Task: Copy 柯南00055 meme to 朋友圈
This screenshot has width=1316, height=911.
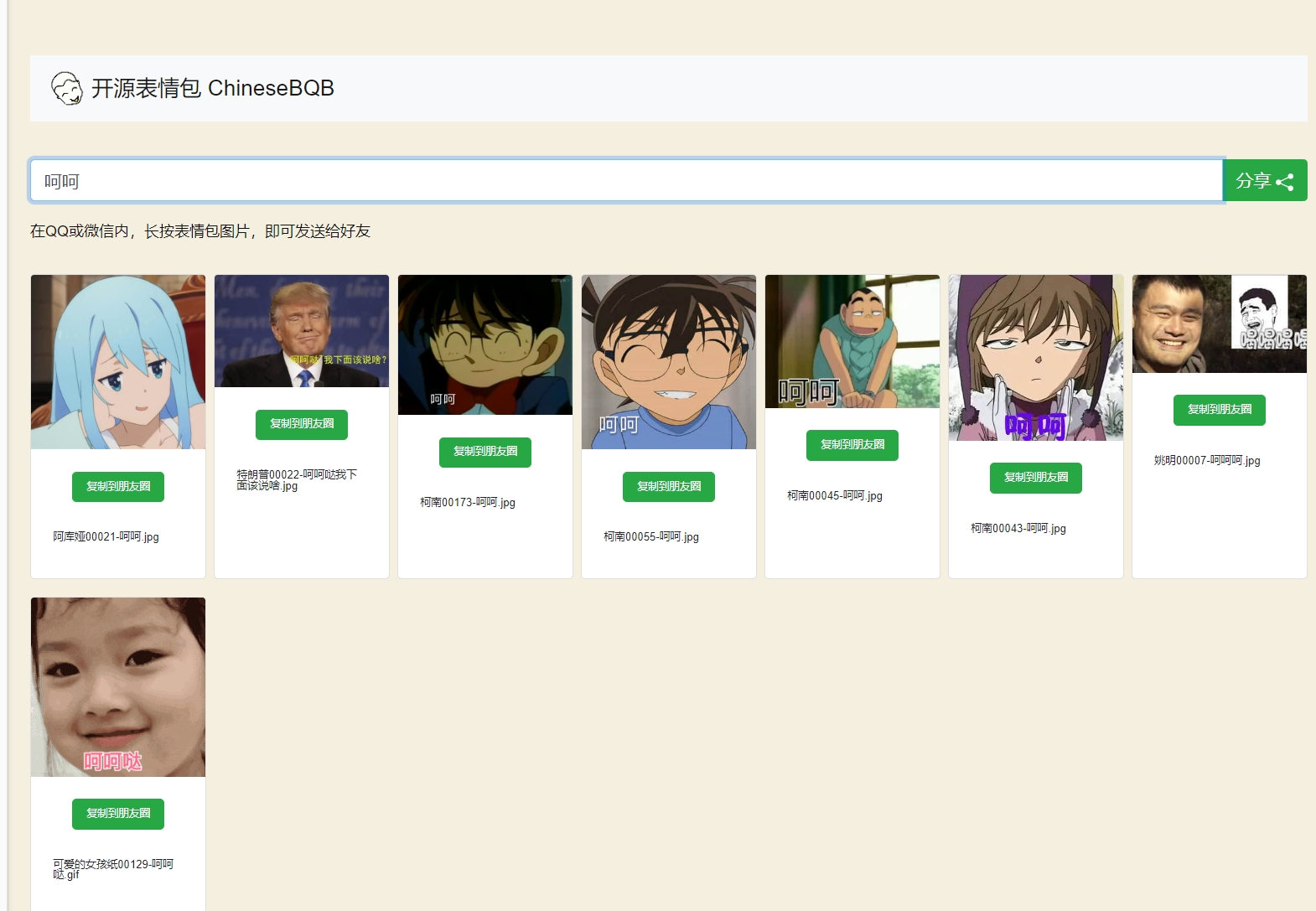Action: click(669, 486)
